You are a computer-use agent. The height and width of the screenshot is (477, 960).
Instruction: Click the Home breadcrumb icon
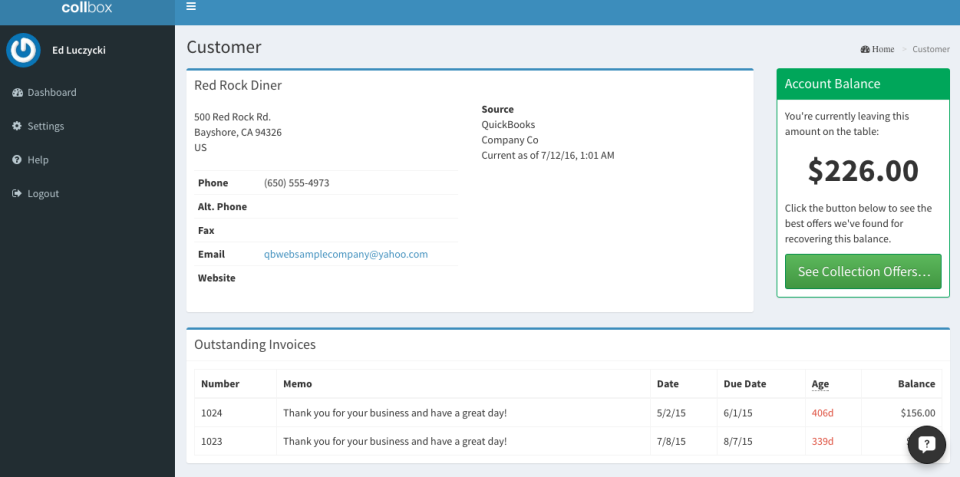click(865, 49)
